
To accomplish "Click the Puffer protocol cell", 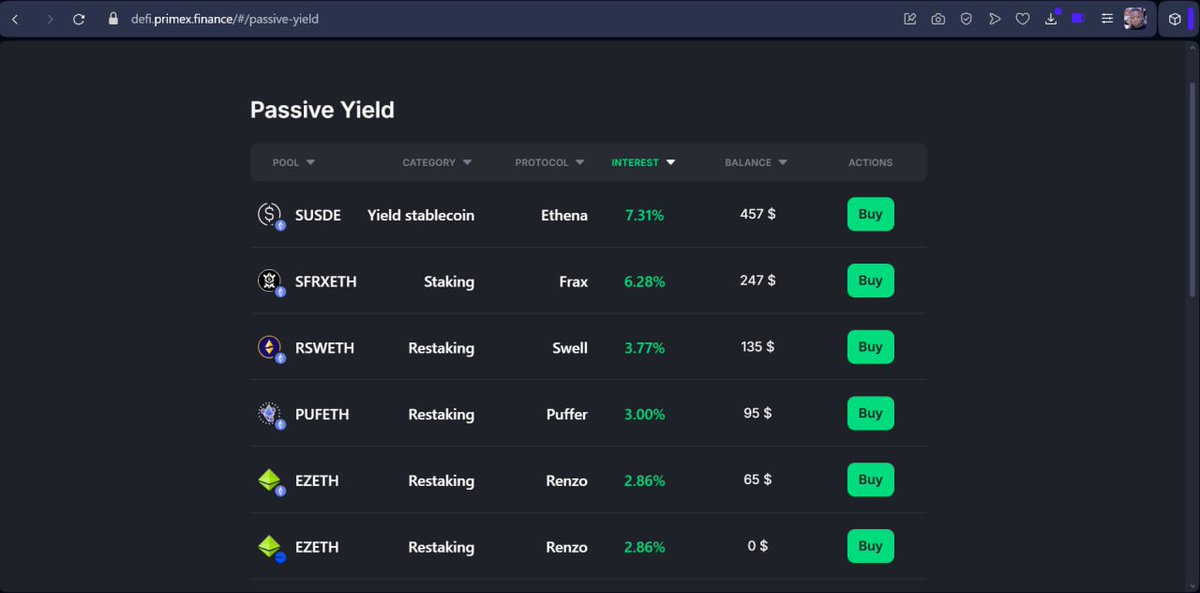I will (567, 415).
